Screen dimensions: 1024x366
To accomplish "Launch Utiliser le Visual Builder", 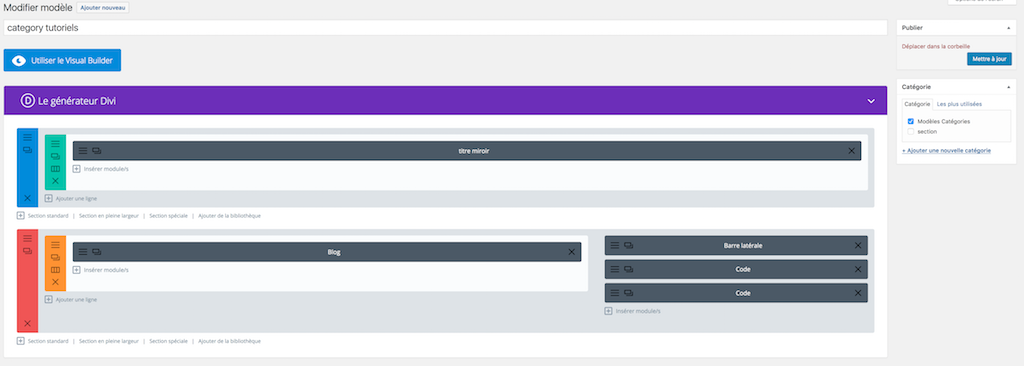I will [62, 60].
